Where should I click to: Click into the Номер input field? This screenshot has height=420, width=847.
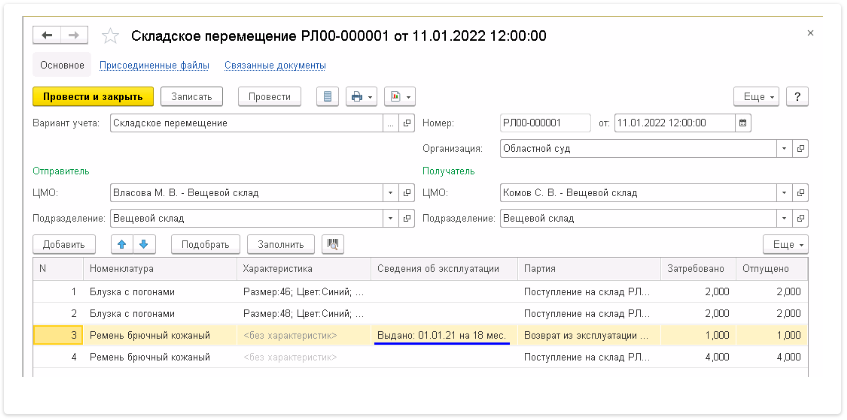point(545,123)
